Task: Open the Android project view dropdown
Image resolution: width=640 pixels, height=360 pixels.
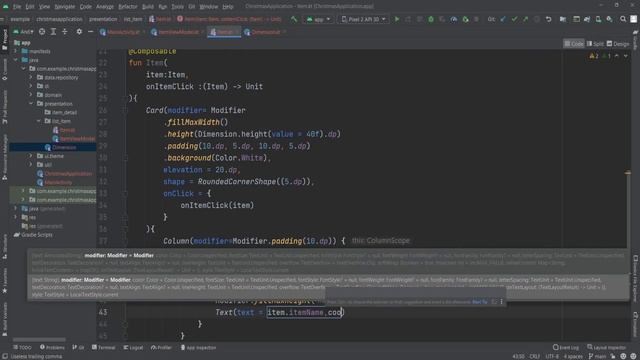Action: click(24, 31)
